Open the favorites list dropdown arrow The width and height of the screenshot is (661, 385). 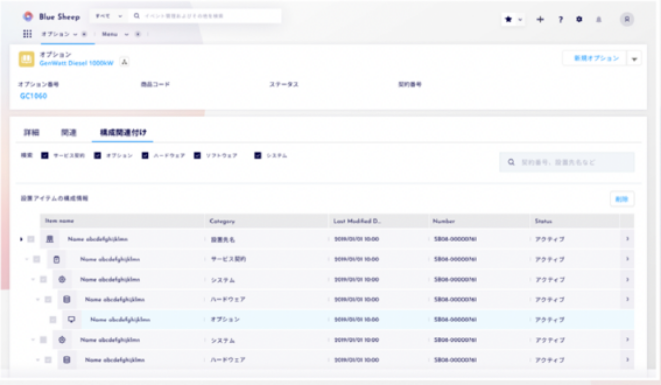coord(520,19)
